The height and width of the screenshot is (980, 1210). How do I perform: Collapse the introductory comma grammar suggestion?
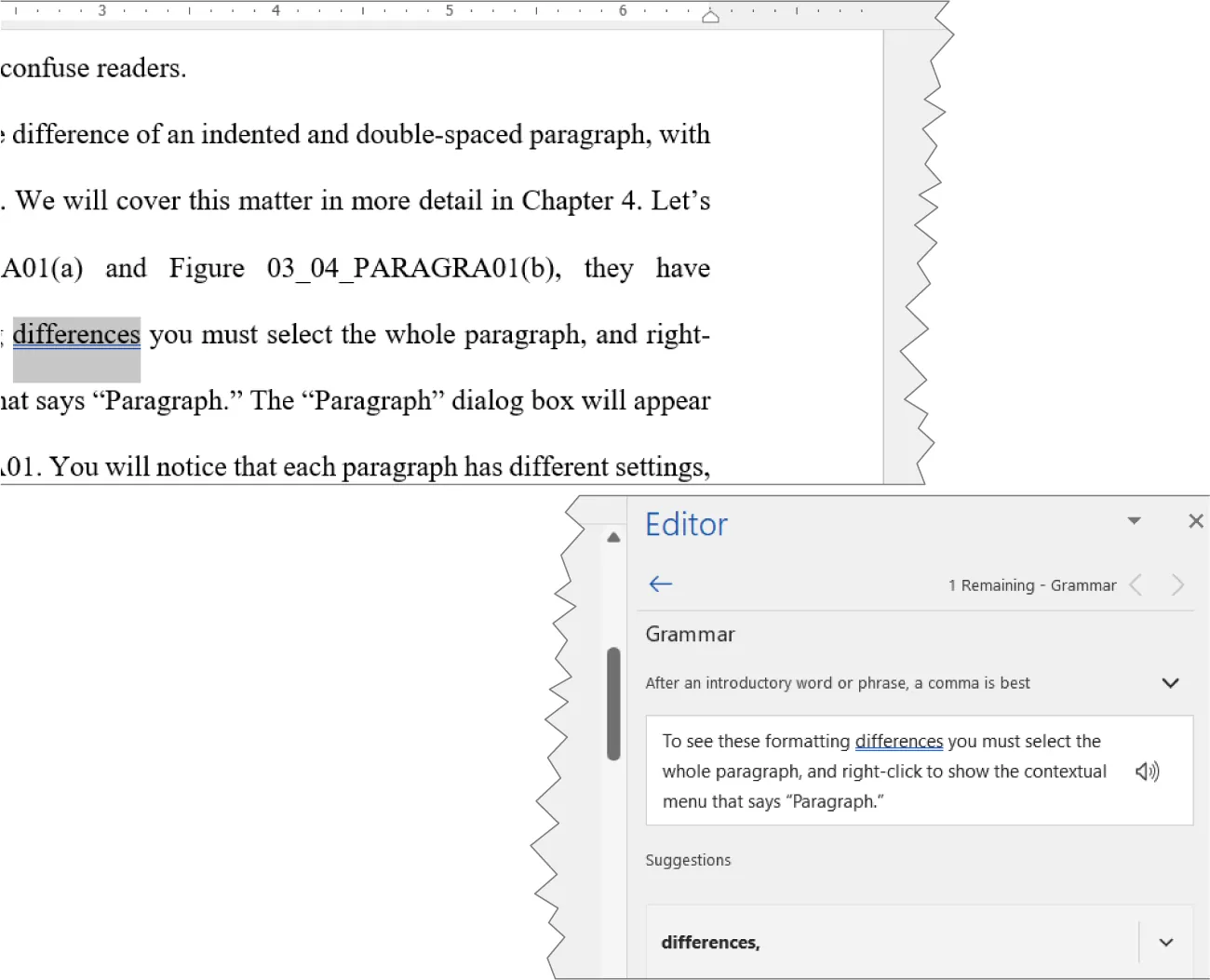point(1171,683)
